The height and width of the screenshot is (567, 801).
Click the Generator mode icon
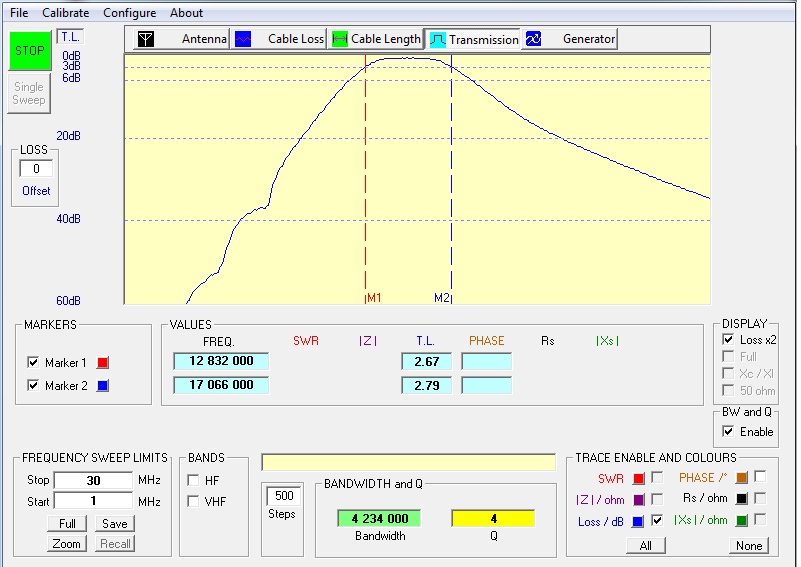pos(534,39)
